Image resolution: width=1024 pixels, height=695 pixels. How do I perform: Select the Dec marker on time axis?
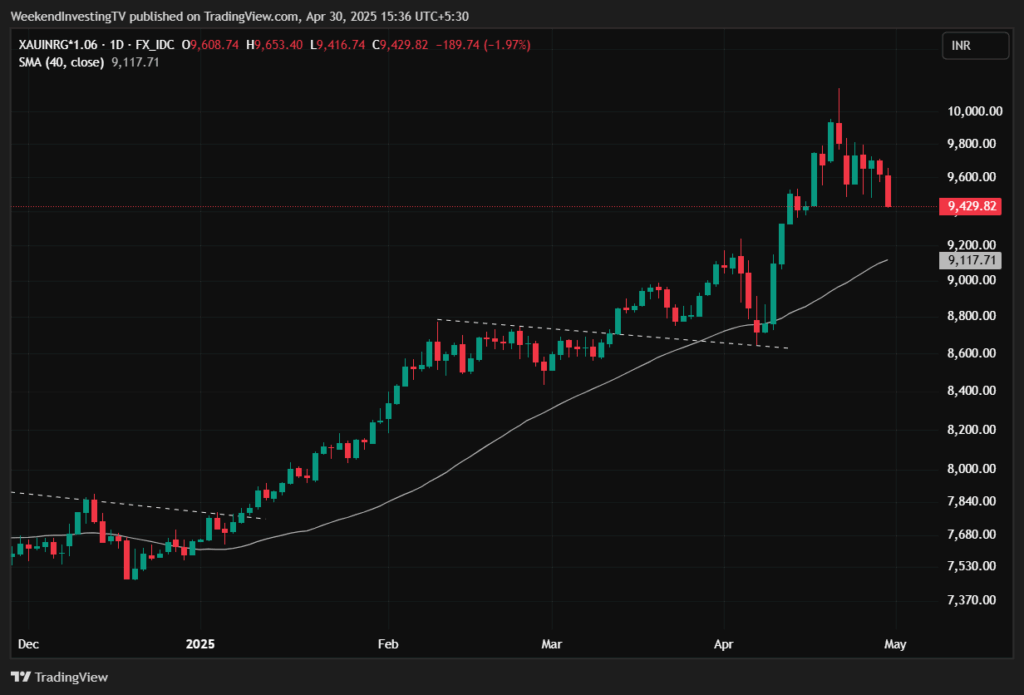pos(29,645)
